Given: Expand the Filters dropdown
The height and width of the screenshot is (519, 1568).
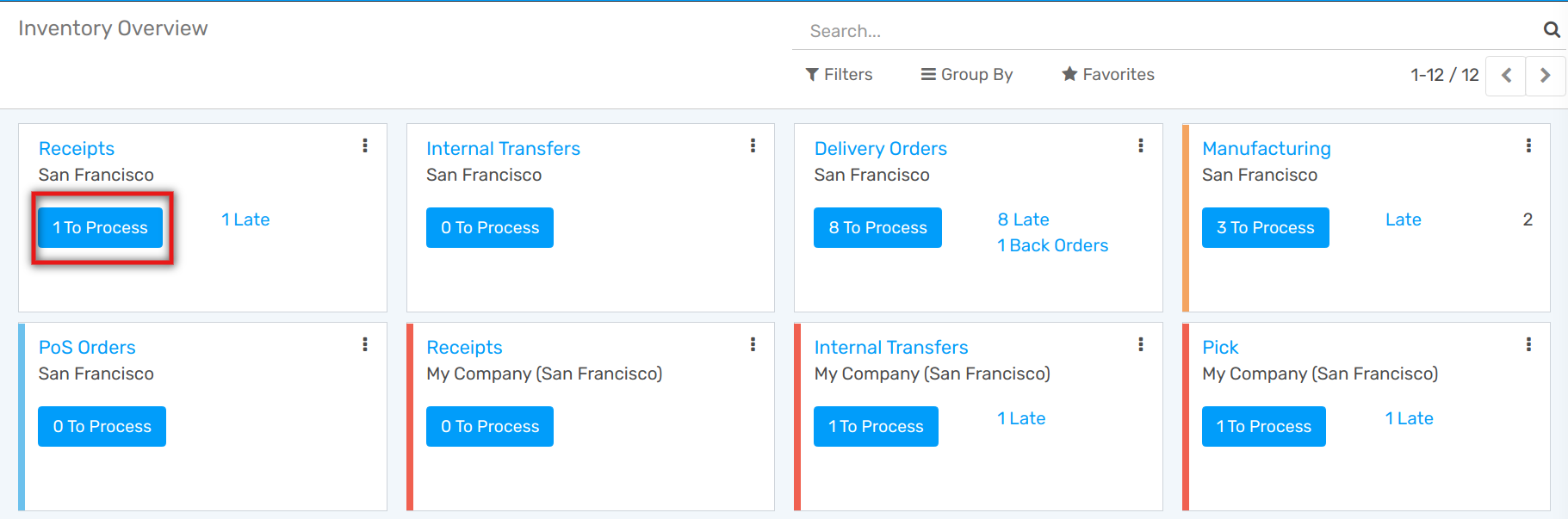Looking at the screenshot, I should [839, 75].
